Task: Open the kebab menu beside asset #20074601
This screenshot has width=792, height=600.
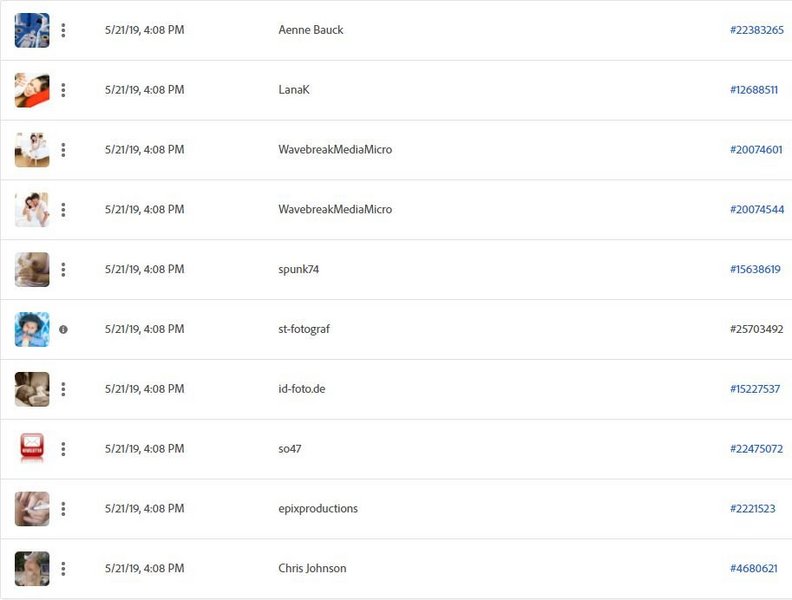Action: (x=63, y=150)
